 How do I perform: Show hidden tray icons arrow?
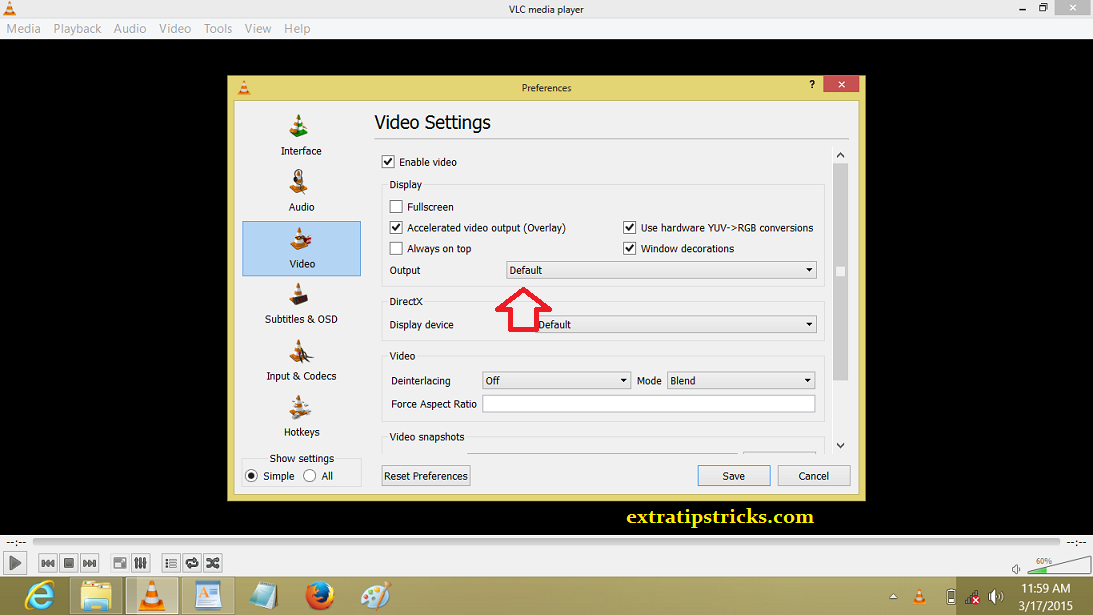pyautogui.click(x=893, y=597)
